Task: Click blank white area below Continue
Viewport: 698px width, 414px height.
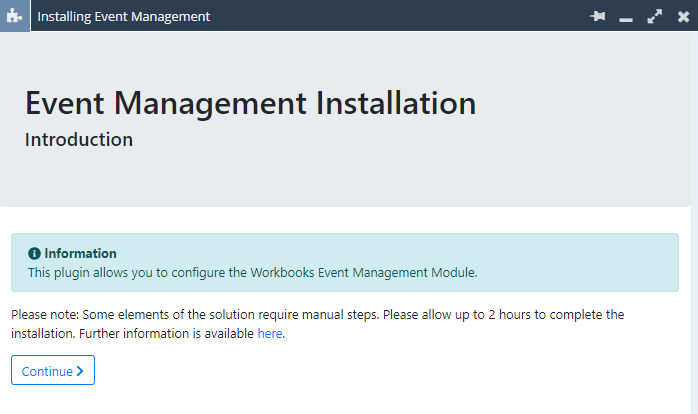Action: click(x=350, y=398)
